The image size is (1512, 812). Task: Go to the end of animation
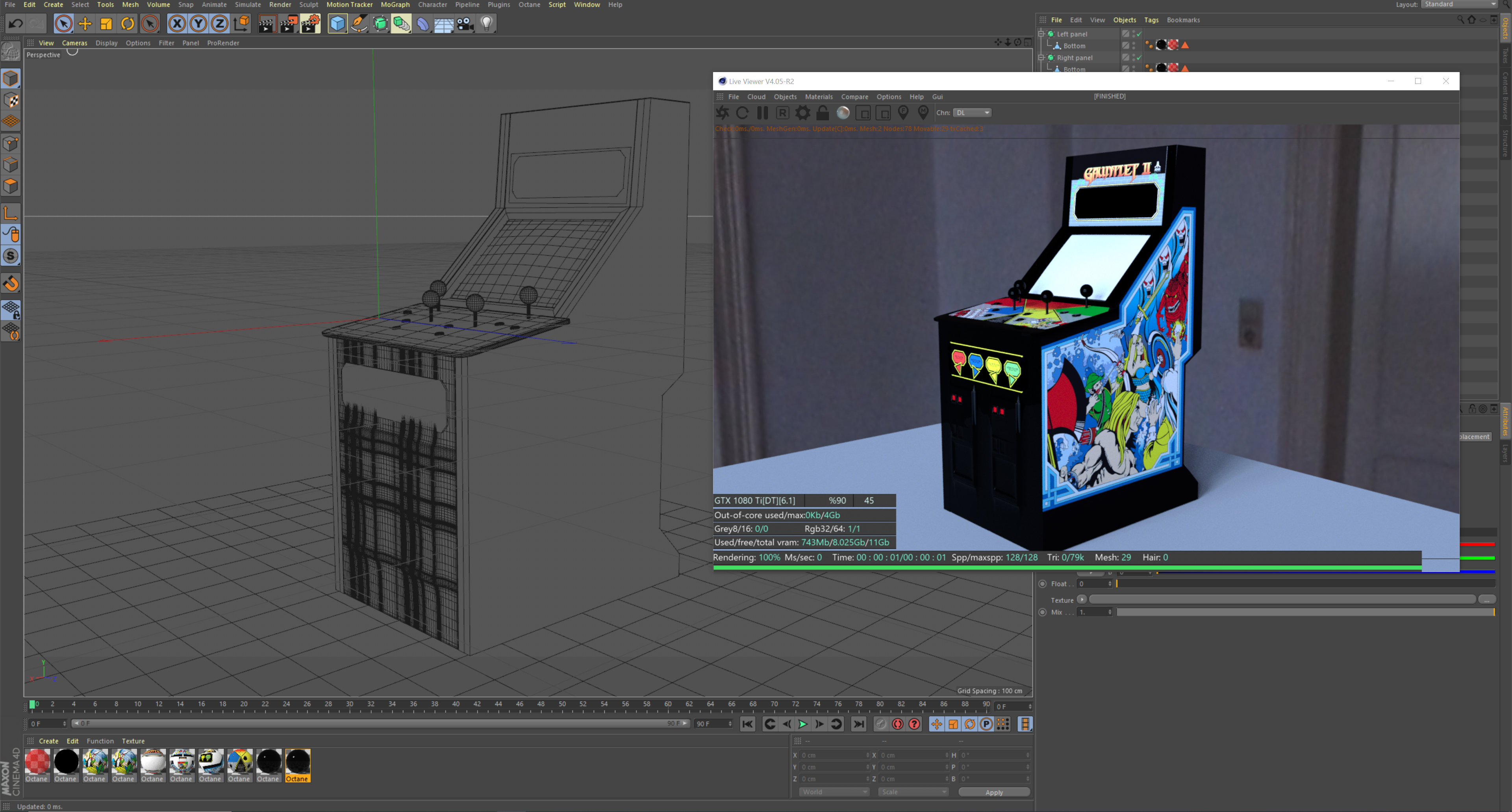(858, 724)
